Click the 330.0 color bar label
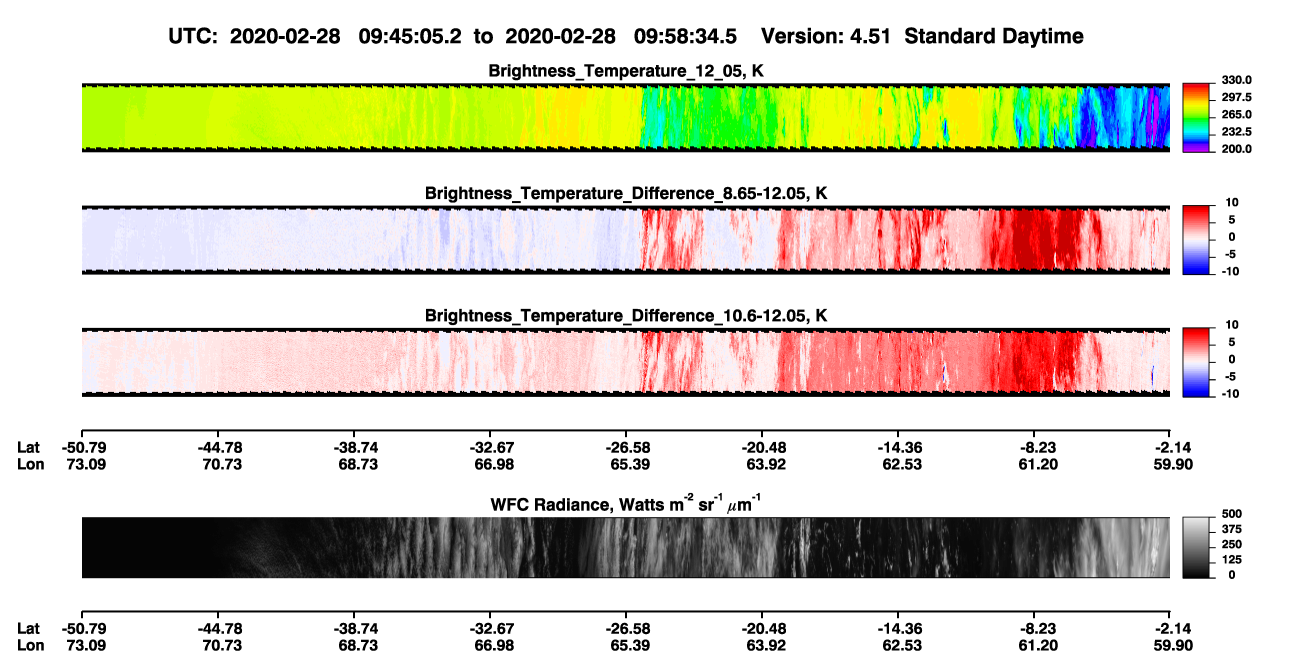 (1236, 80)
